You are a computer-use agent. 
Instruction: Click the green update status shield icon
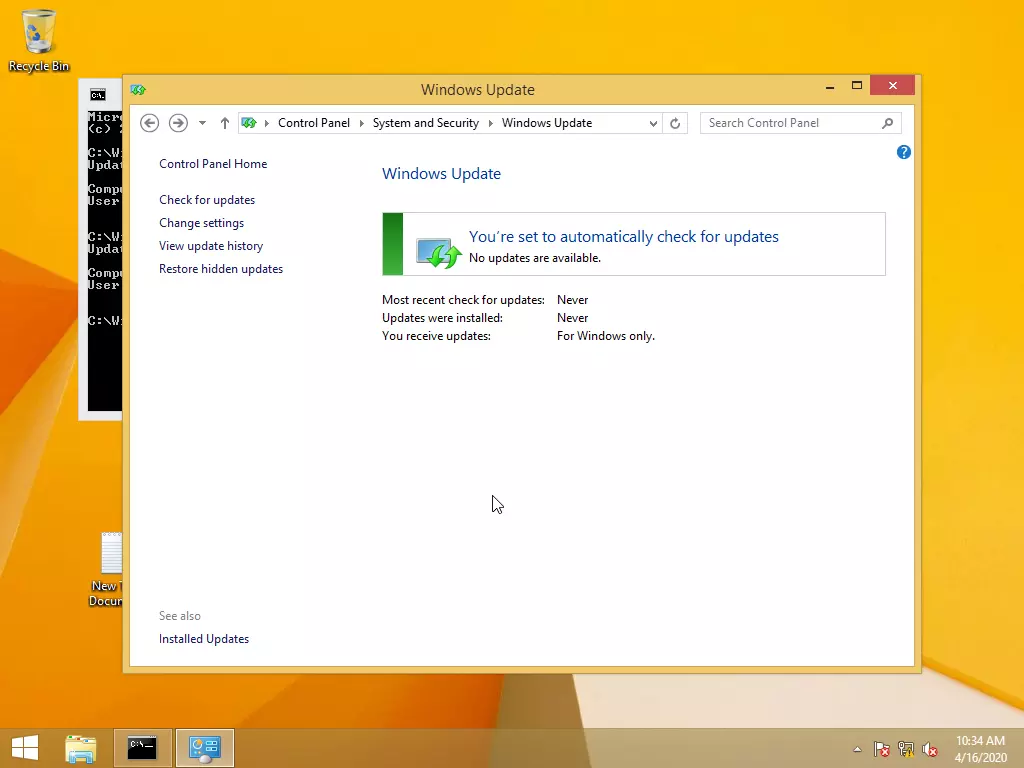pyautogui.click(x=438, y=251)
